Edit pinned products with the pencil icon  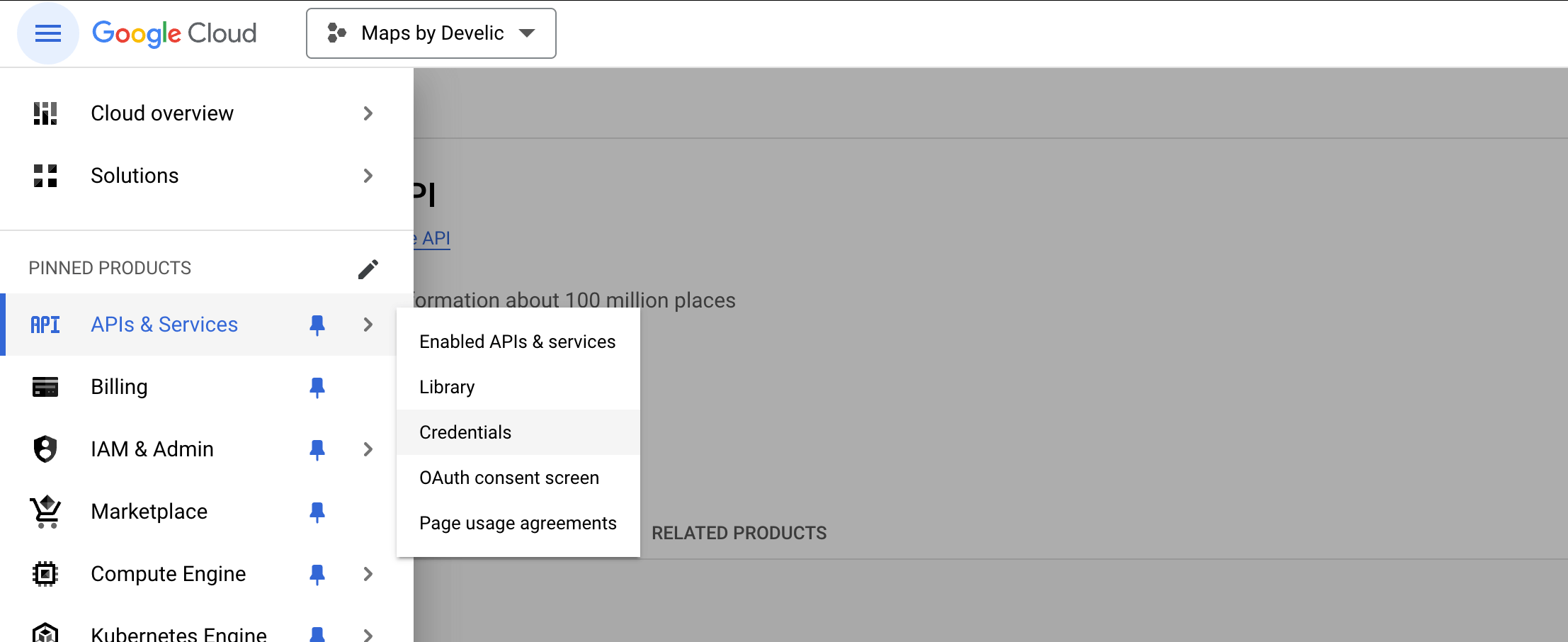point(369,268)
